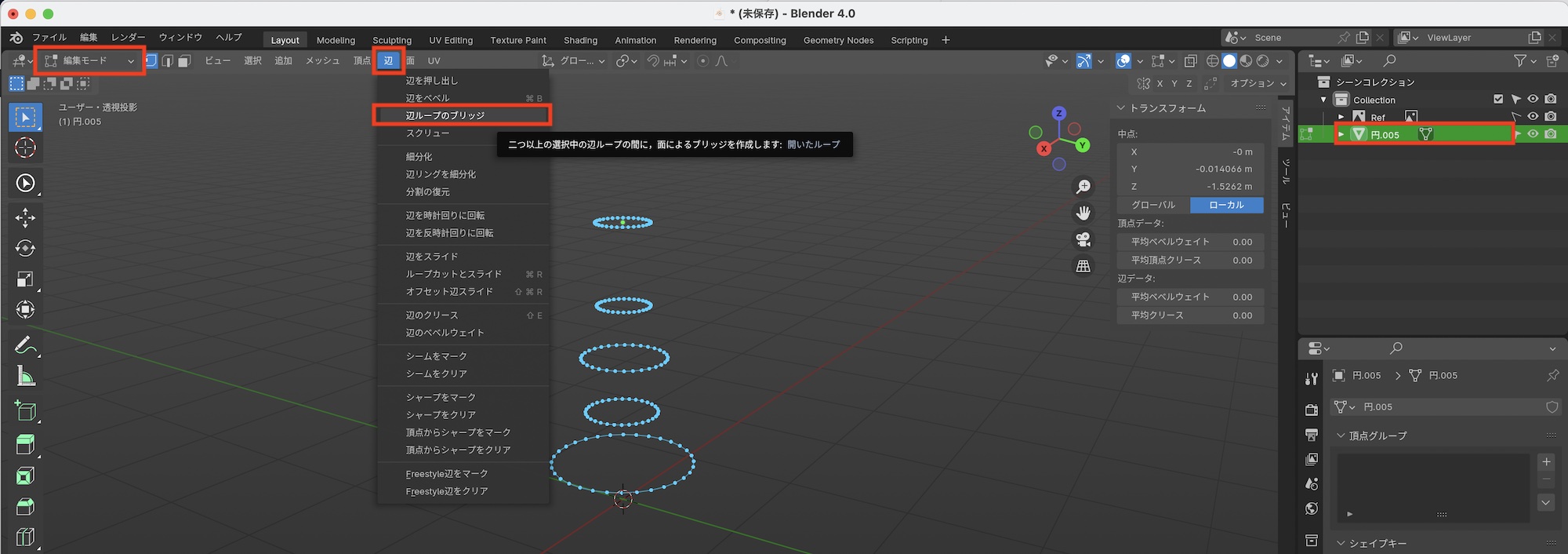This screenshot has width=1568, height=554.
Task: Uncheck the Collection exclude checkbox
Action: [x=1498, y=100]
